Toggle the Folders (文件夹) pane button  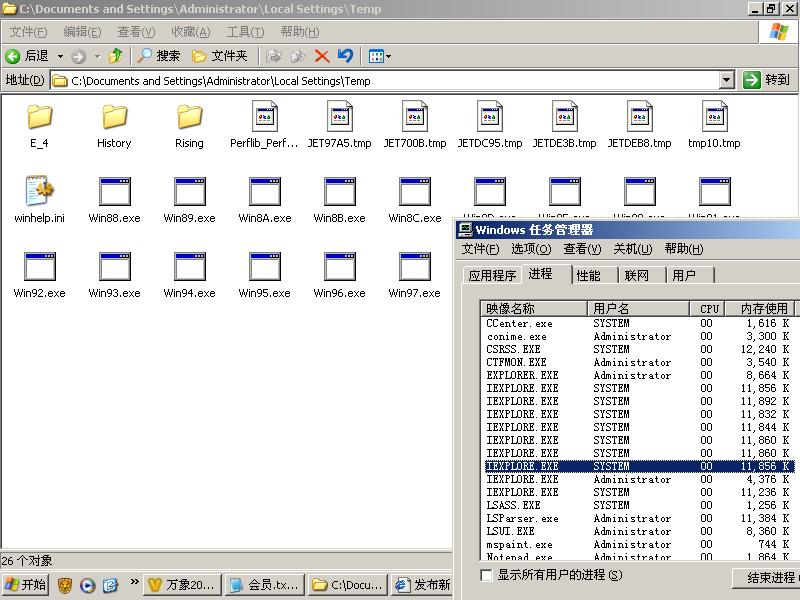point(219,56)
